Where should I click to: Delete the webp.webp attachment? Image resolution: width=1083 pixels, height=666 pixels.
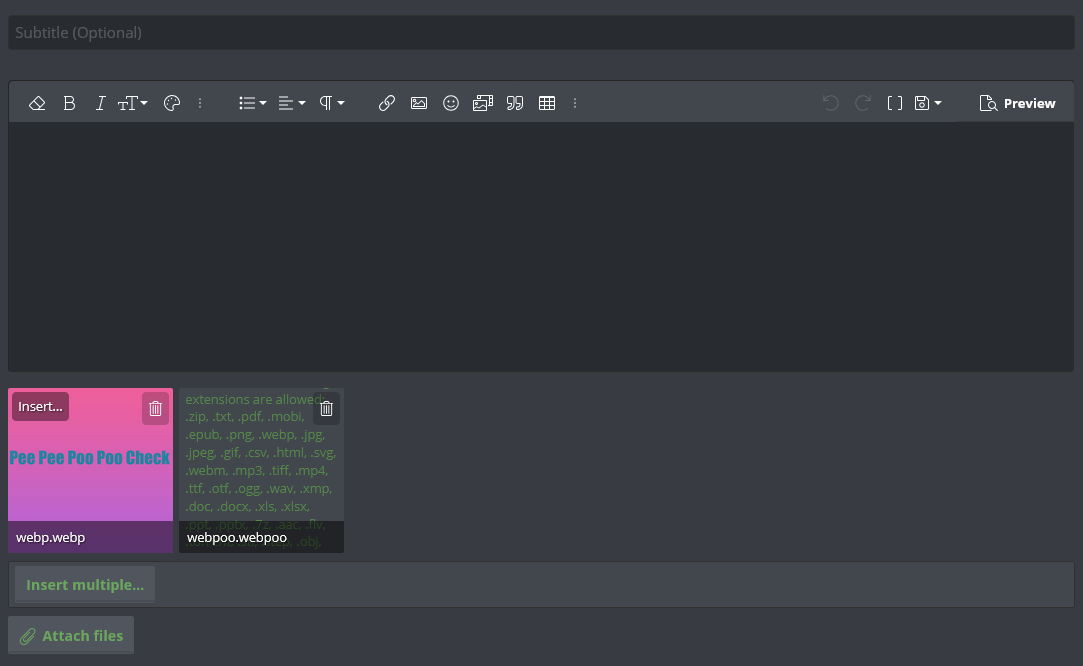point(155,408)
